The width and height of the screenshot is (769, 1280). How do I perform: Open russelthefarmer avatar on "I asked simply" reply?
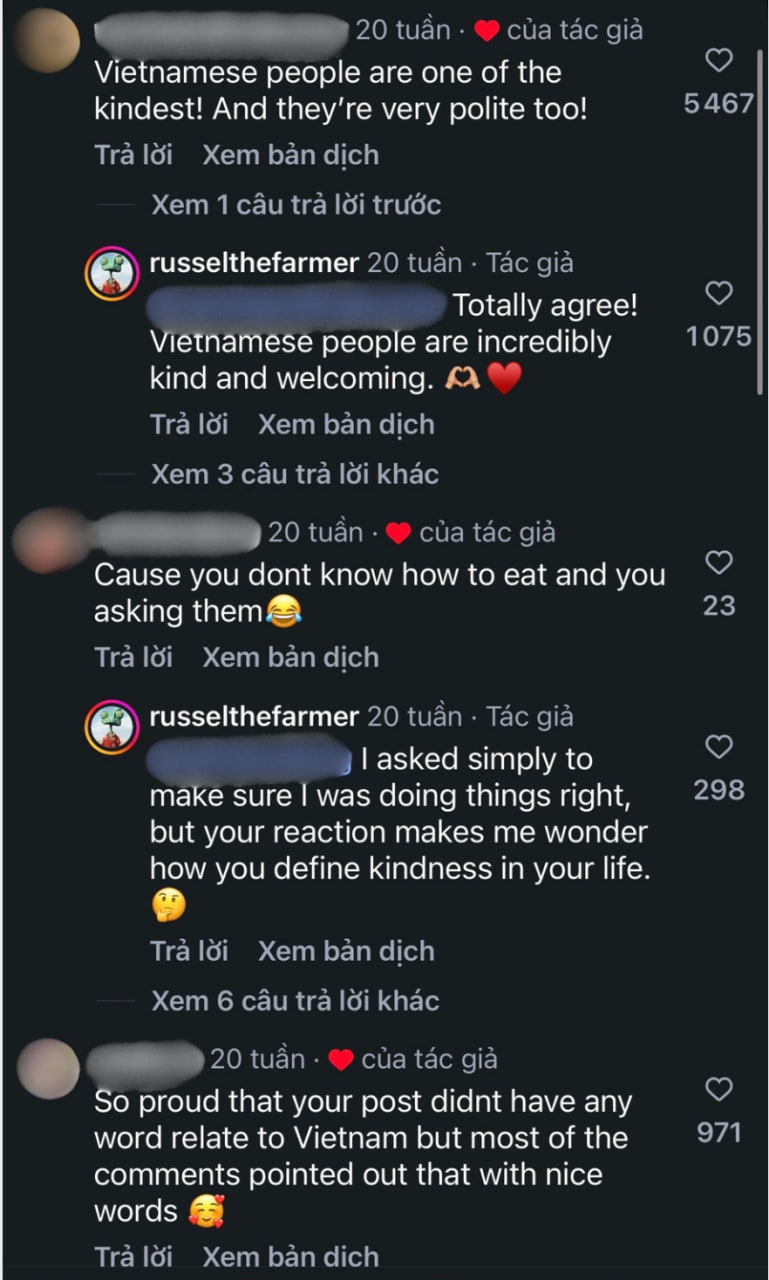click(112, 727)
